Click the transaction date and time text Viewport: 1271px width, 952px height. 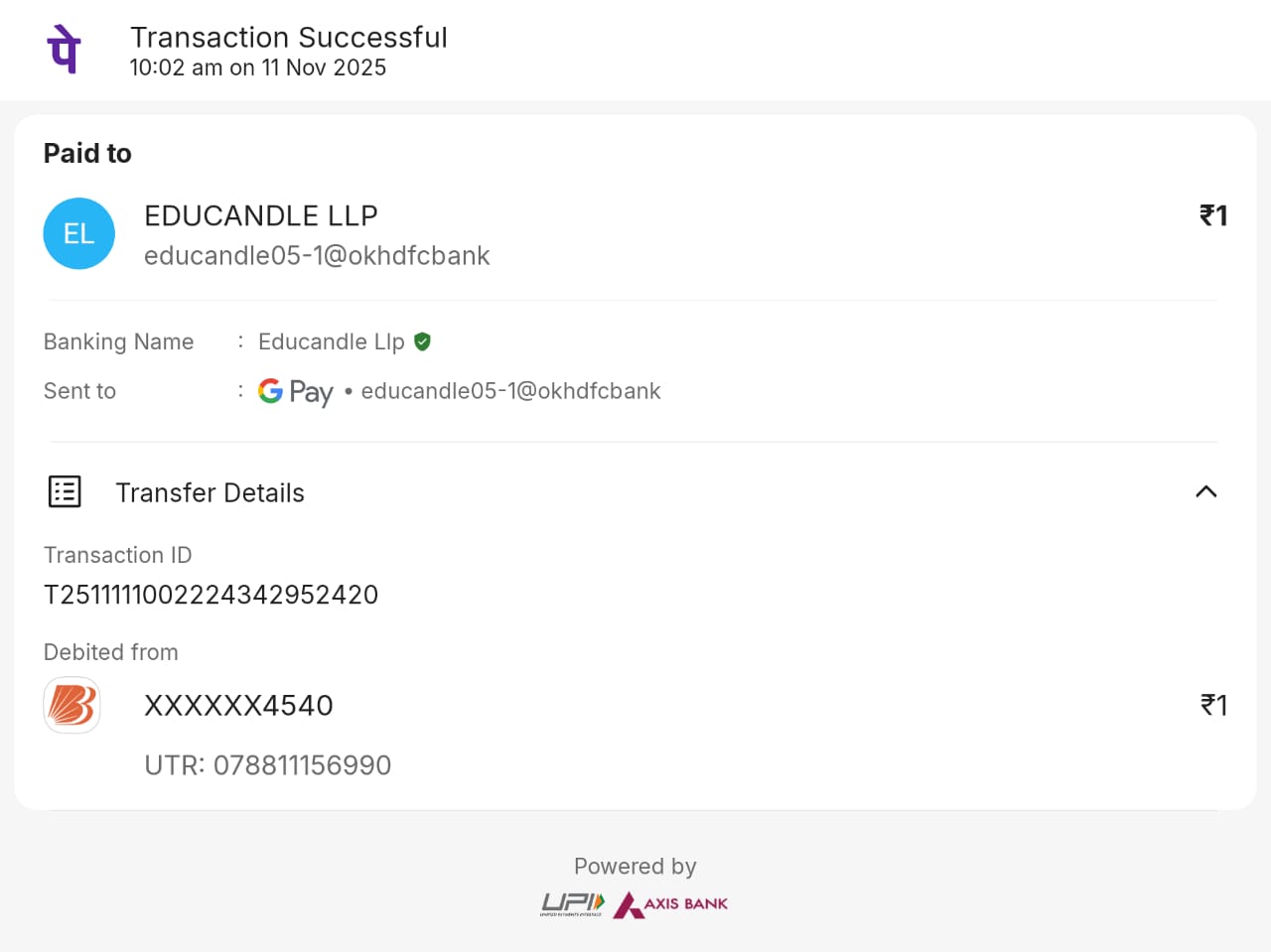pyautogui.click(x=258, y=68)
